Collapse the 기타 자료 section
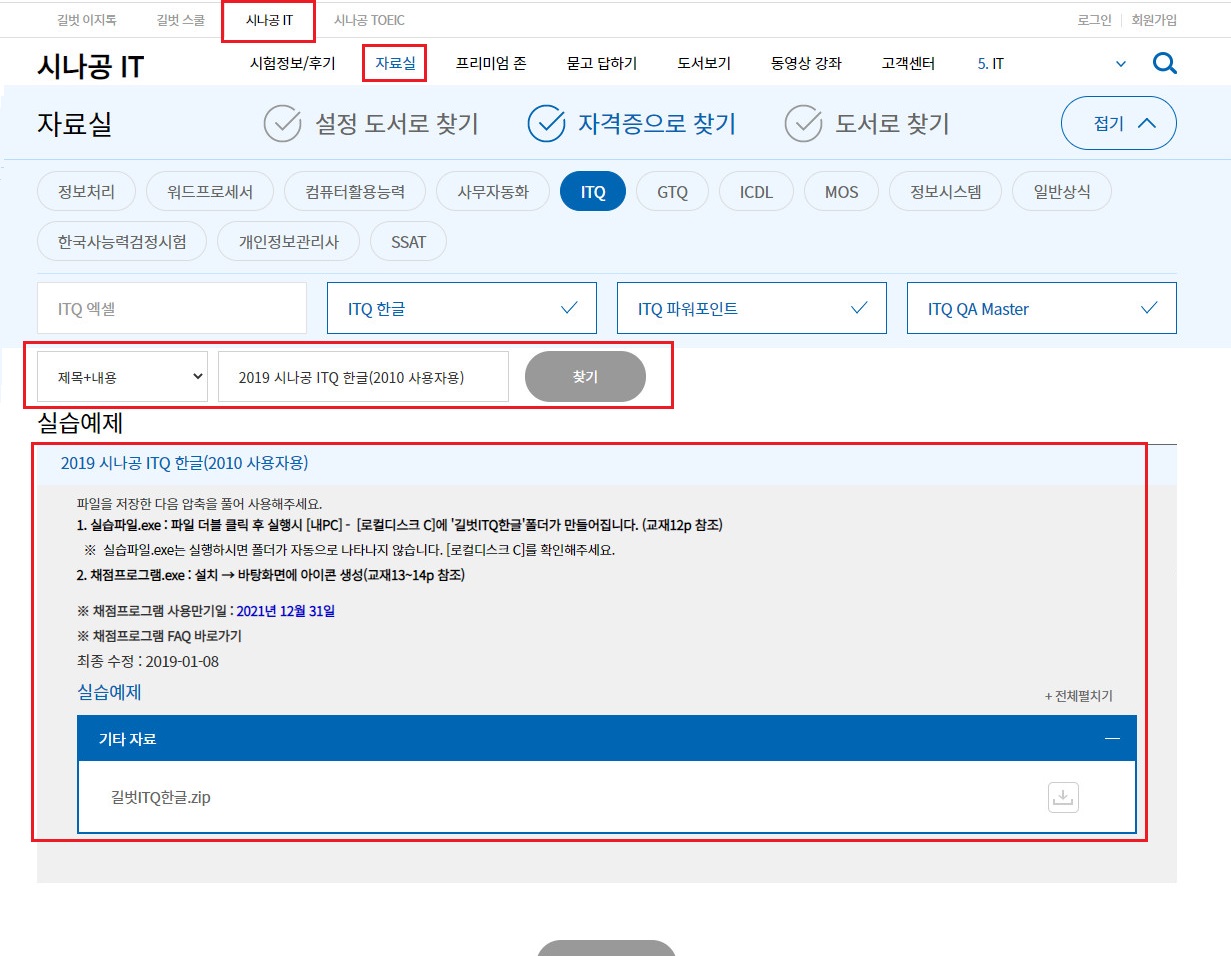The image size is (1231, 956). click(x=1112, y=739)
